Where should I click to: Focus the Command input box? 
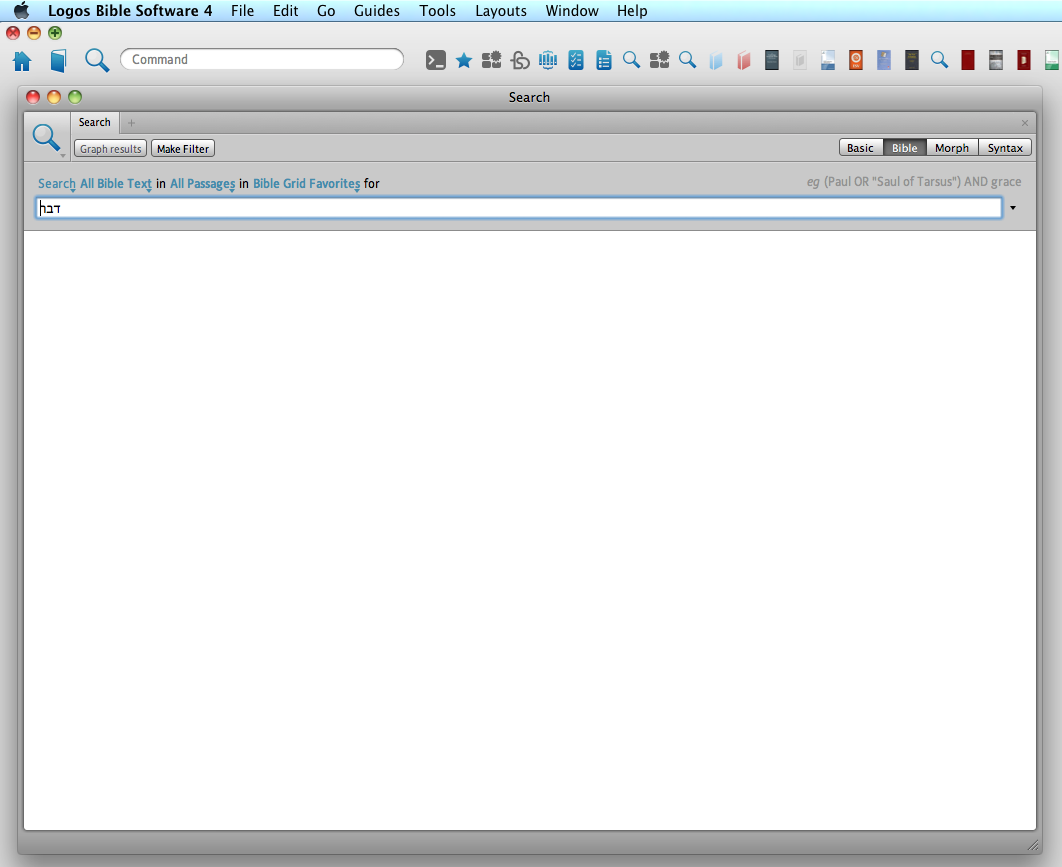262,60
